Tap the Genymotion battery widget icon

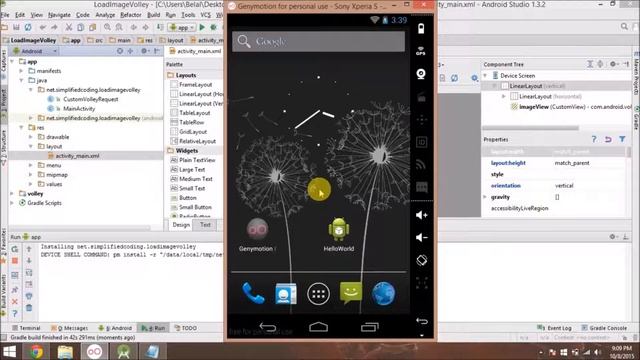tap(421, 28)
